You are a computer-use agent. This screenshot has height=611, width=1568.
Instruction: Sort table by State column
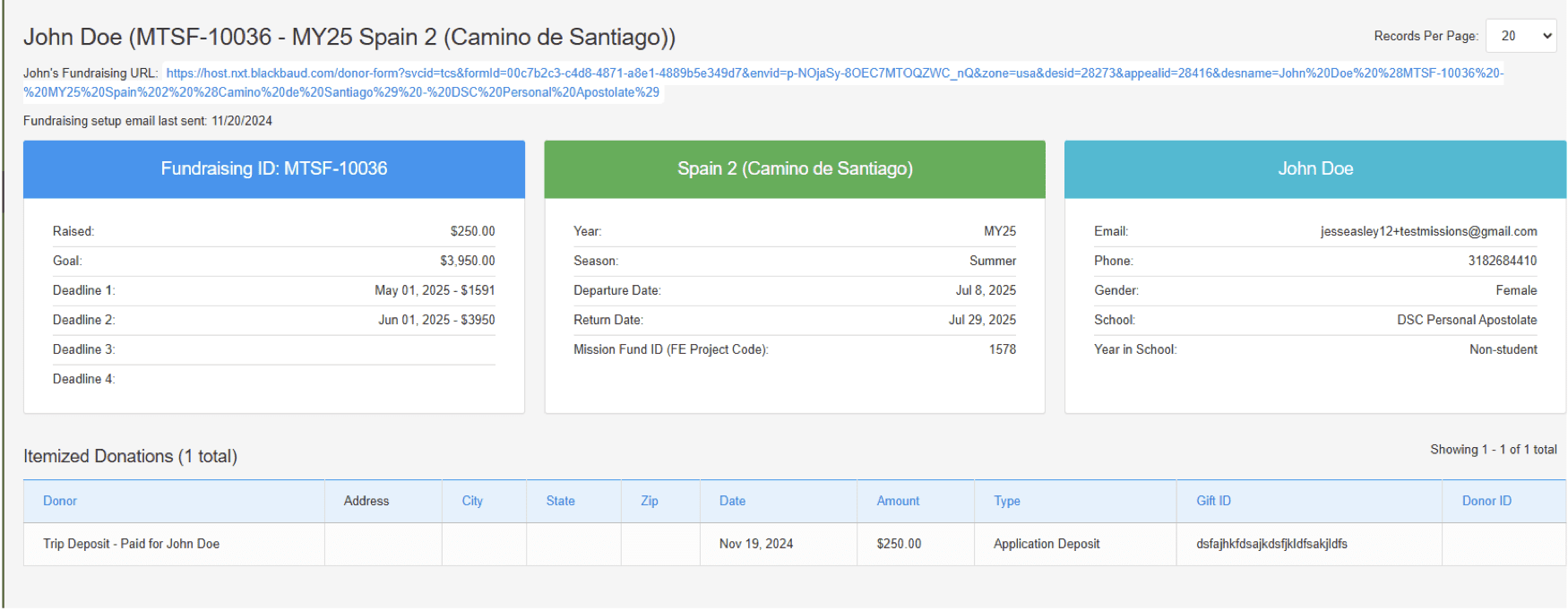click(x=560, y=501)
